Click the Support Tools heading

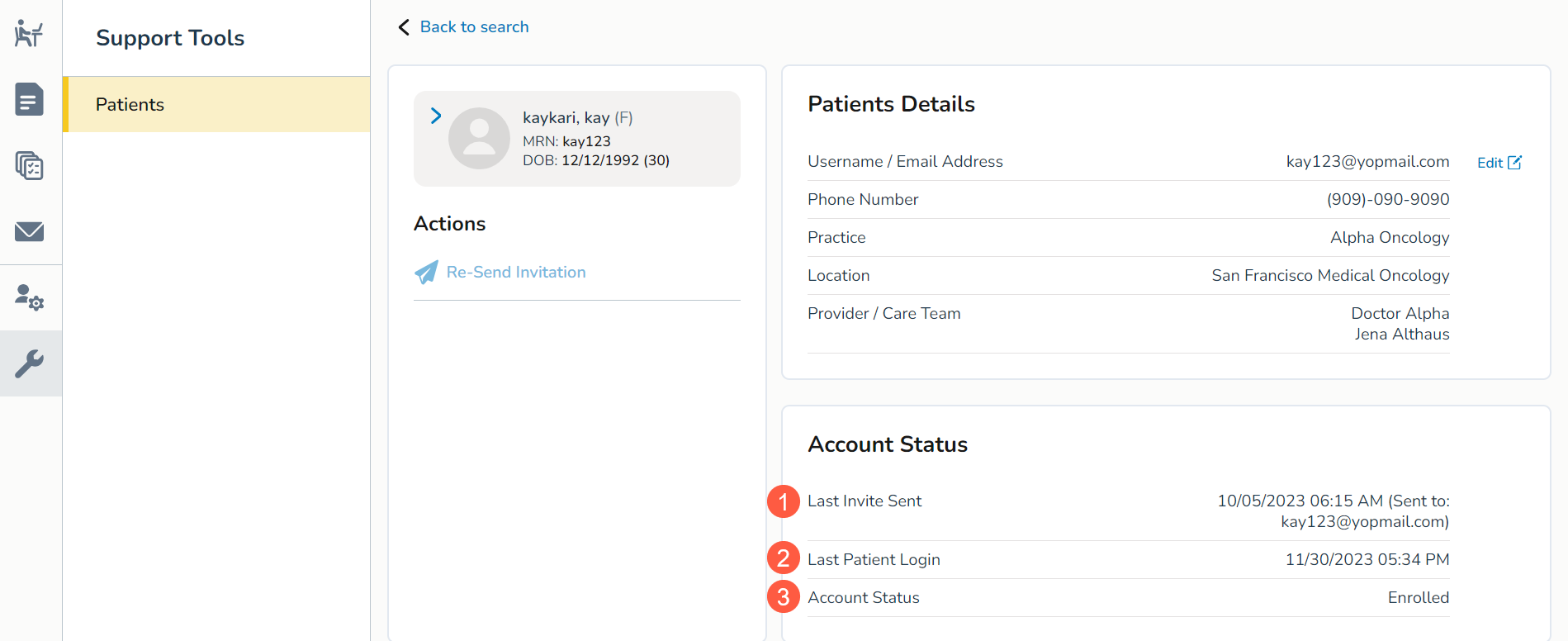[170, 38]
